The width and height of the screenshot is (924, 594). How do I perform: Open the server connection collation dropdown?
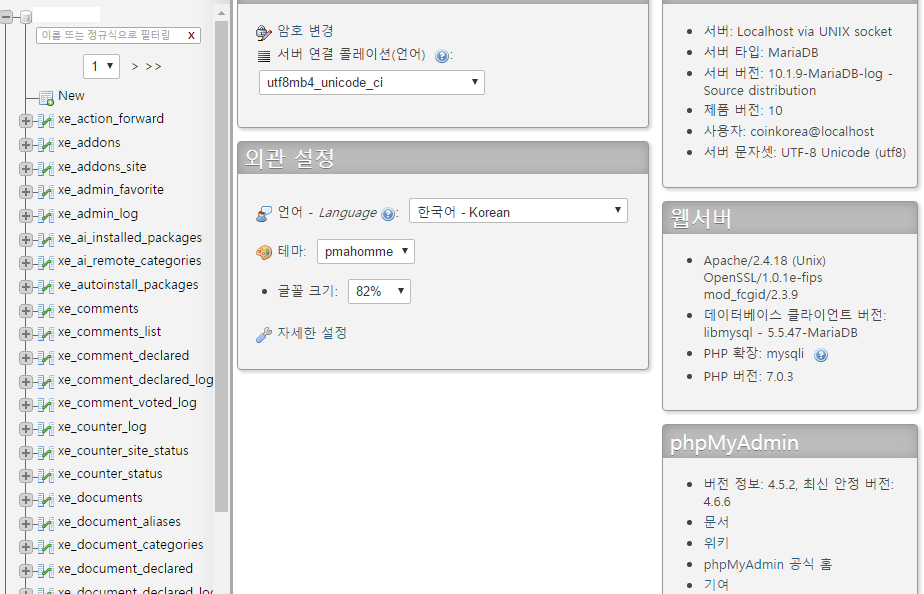pos(371,83)
